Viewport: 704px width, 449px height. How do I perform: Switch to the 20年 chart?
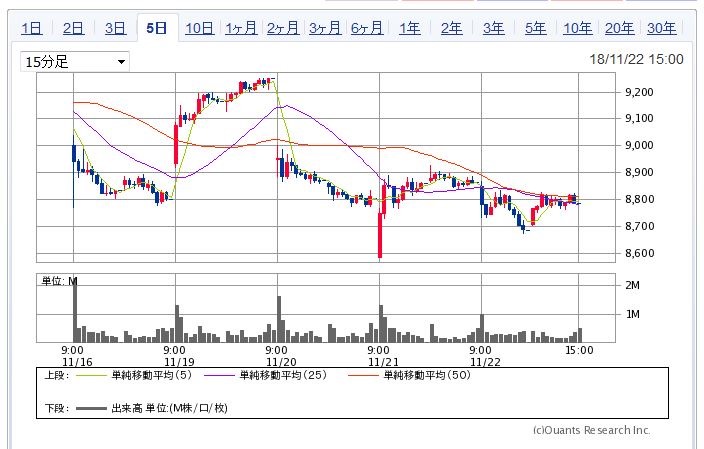(x=620, y=28)
